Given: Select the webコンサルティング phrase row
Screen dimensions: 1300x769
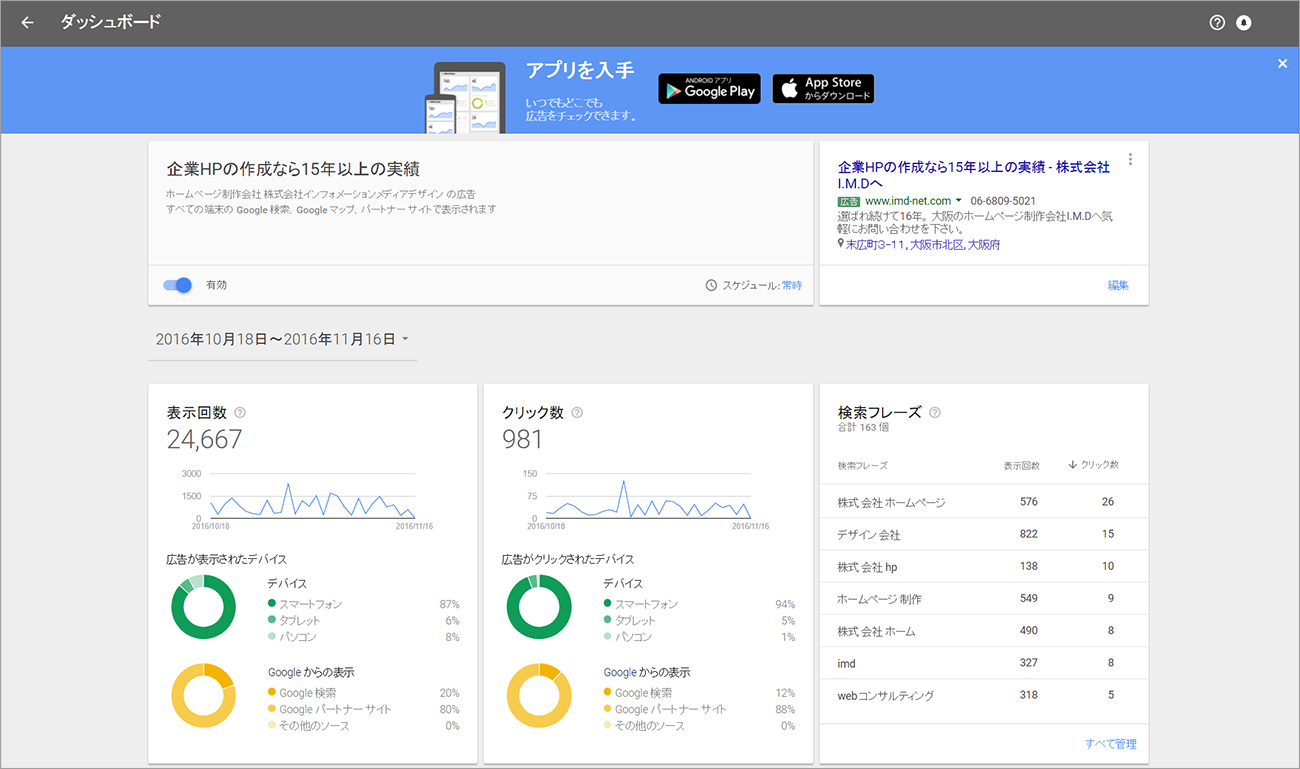Looking at the screenshot, I should (x=983, y=695).
